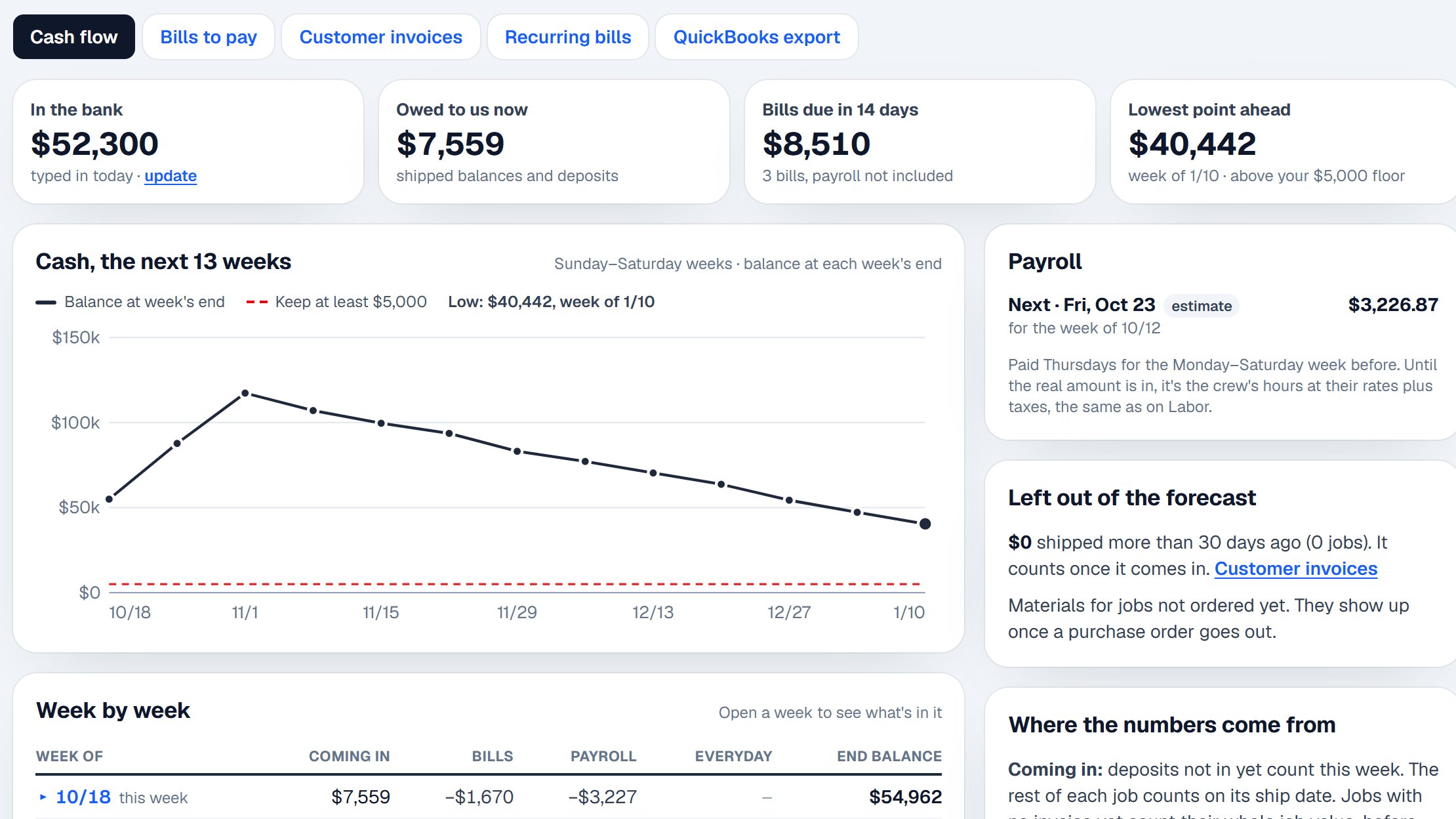Viewport: 1456px width, 819px height.
Task: Click the $40,442 lowest point value
Action: [x=1192, y=144]
